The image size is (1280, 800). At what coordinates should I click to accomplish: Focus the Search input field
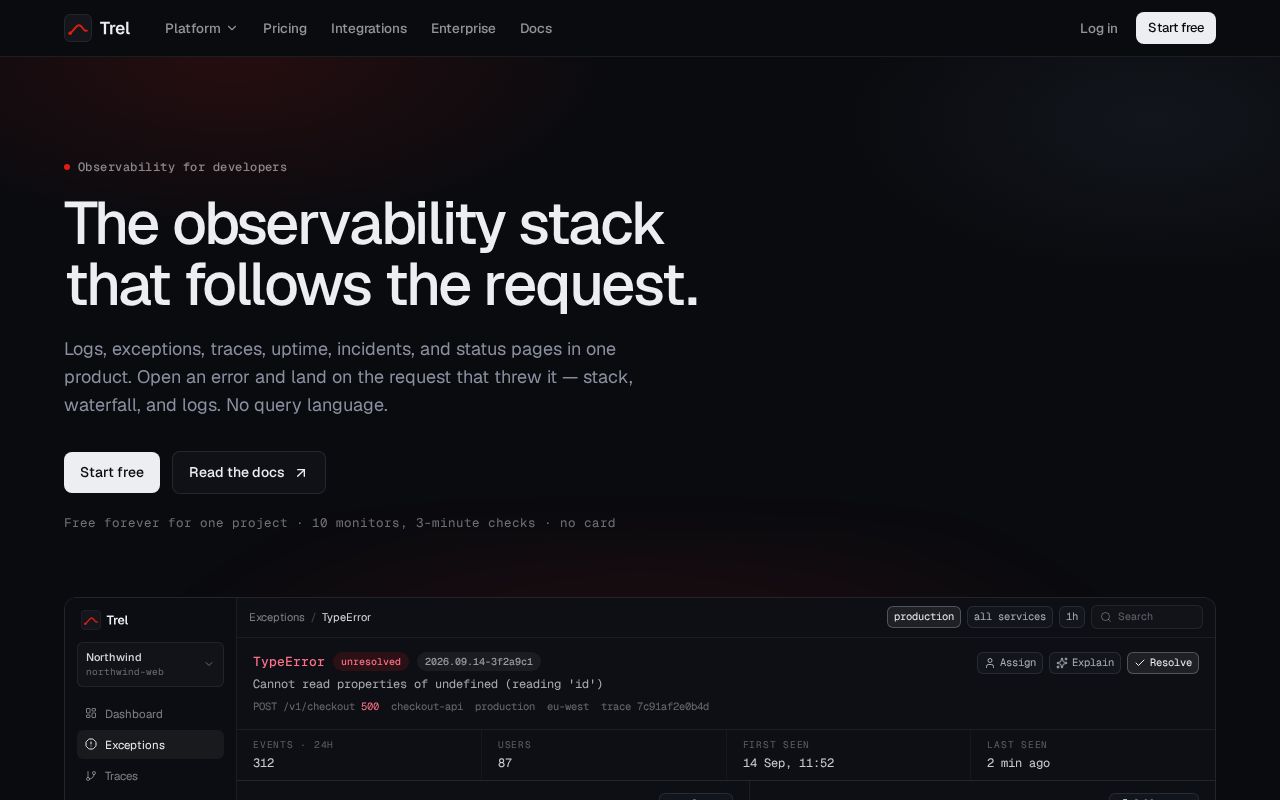1147,617
